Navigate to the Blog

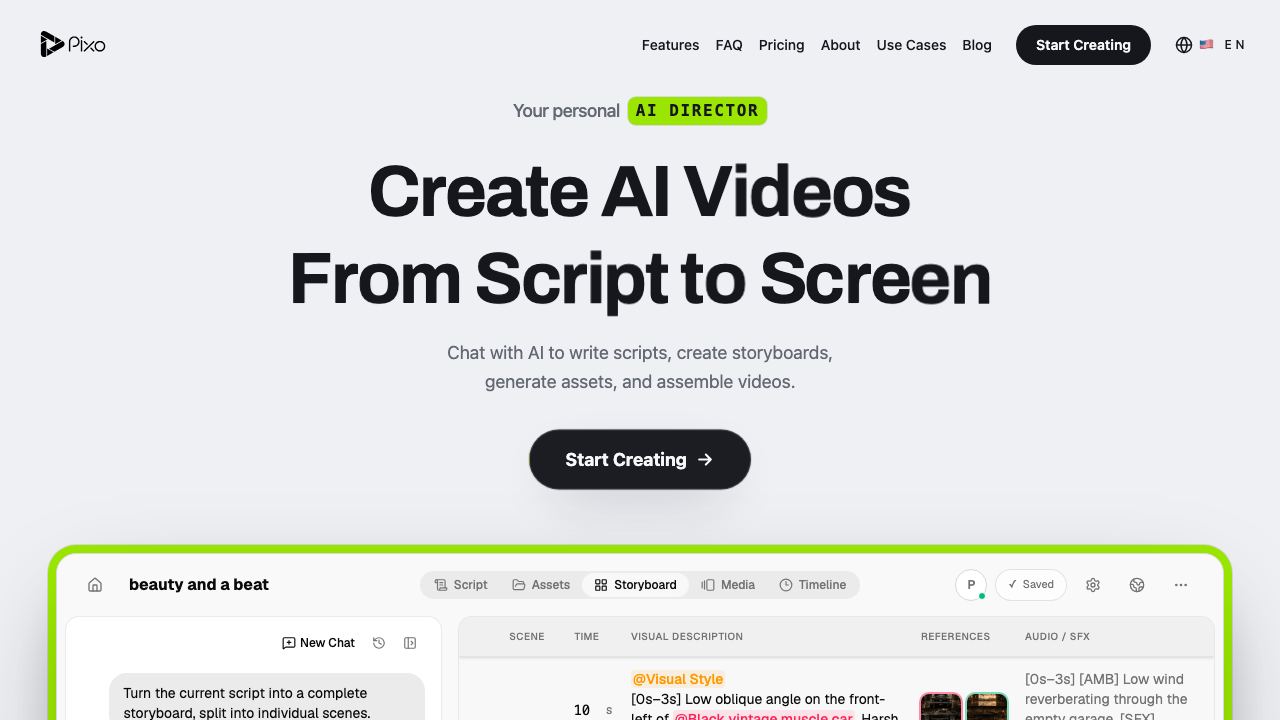pyautogui.click(x=977, y=45)
